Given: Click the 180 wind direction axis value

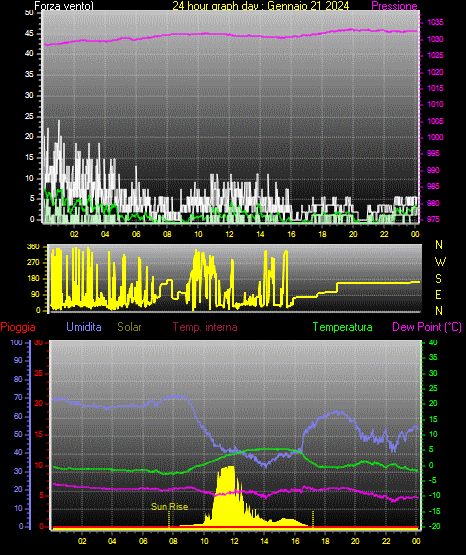Looking at the screenshot, I should [x=34, y=279].
